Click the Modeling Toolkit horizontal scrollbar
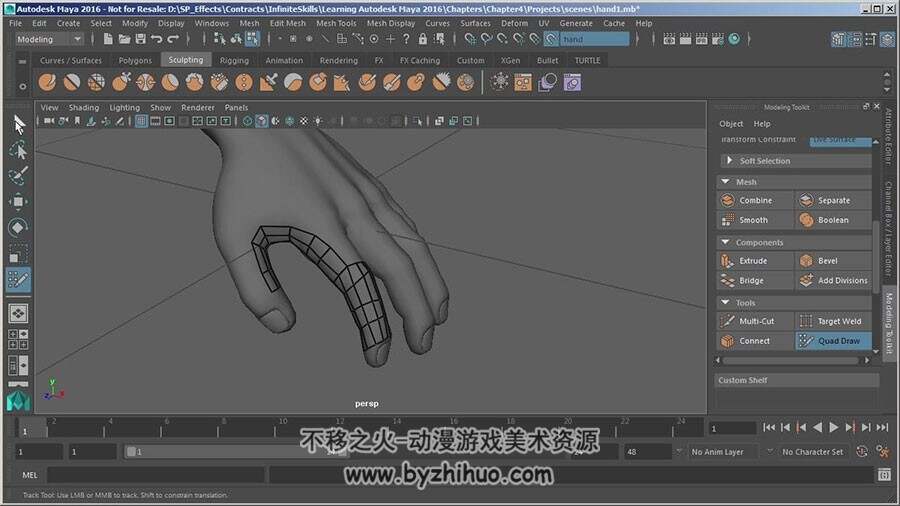The width and height of the screenshot is (900, 506). pos(791,360)
